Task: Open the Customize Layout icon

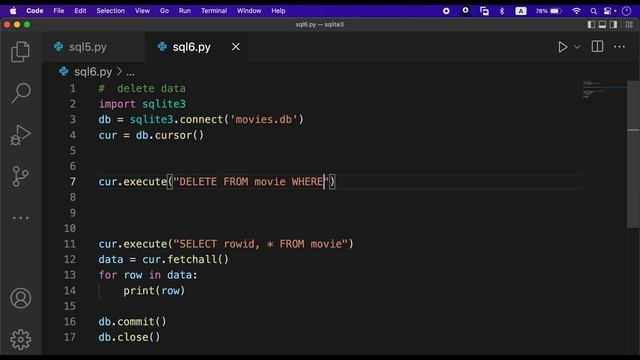Action: point(629,24)
